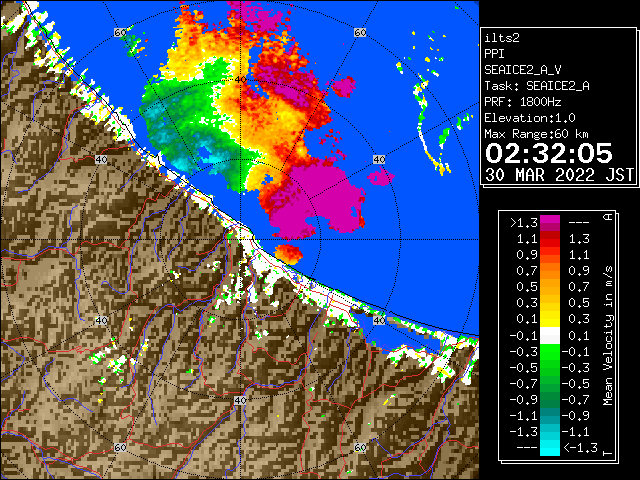Click the radar site name ilts2

[x=502, y=38]
